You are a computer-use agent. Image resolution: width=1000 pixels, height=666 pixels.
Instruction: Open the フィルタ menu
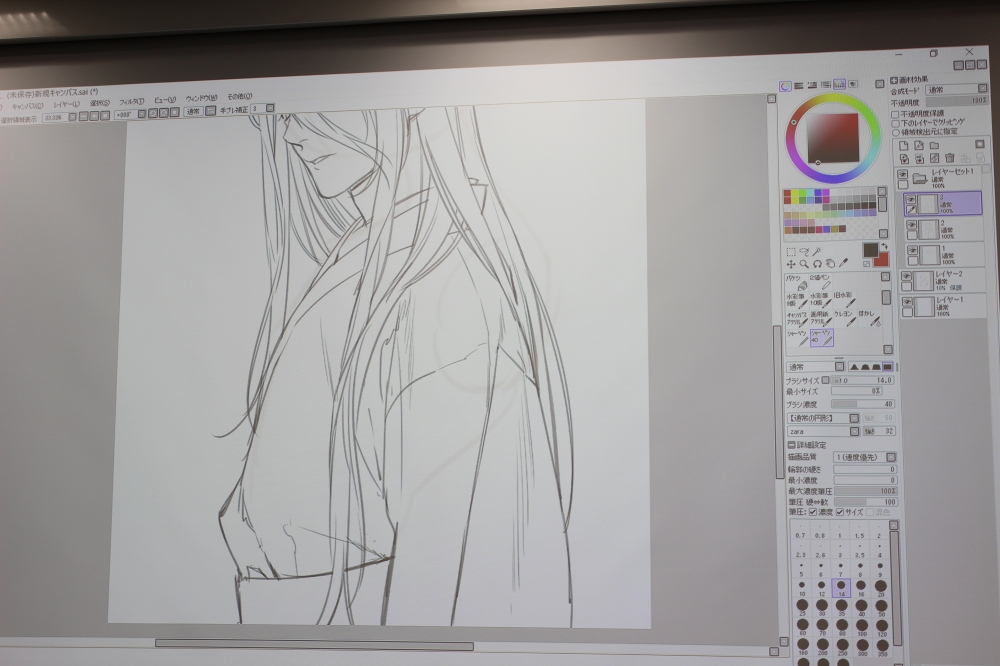[131, 101]
